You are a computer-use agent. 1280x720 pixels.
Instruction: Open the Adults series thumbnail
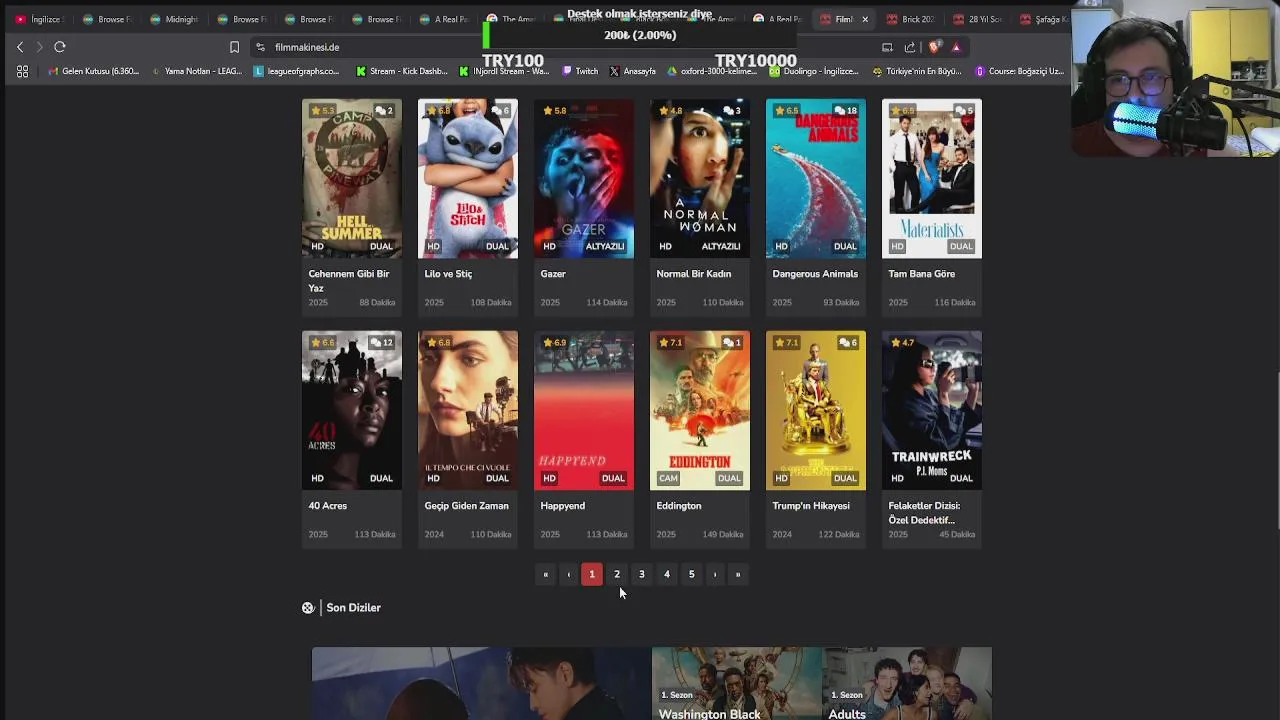coord(907,684)
